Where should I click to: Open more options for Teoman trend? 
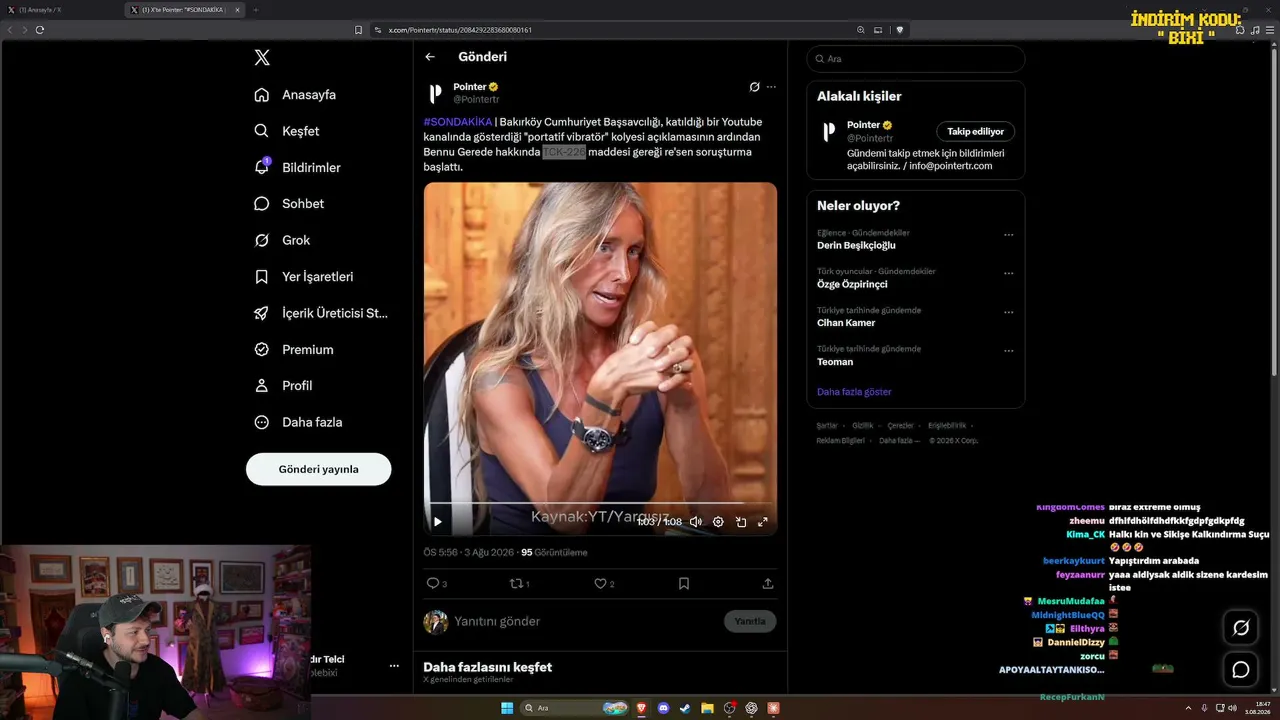tap(1008, 351)
